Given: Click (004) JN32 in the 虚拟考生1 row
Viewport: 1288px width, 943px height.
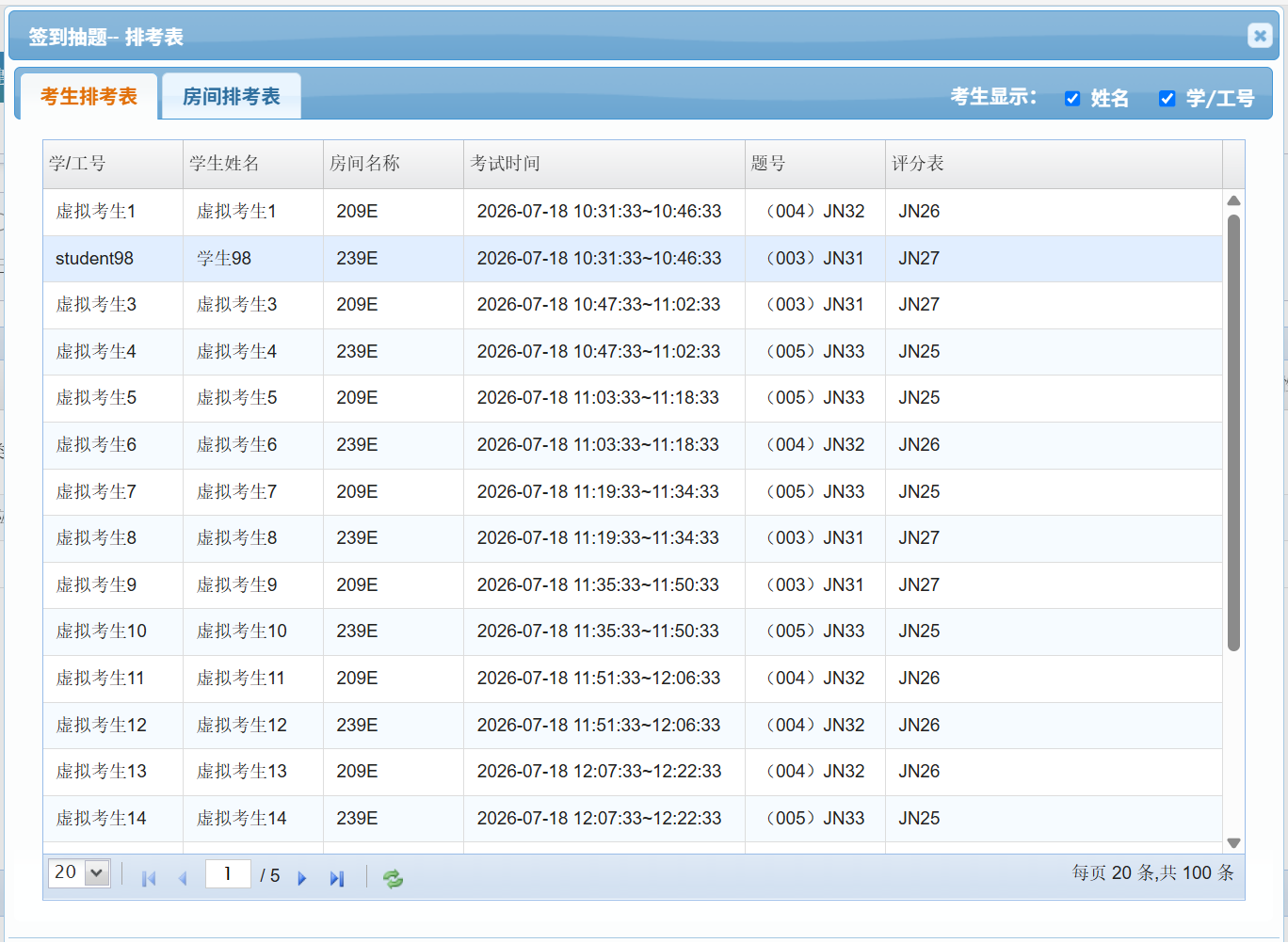Looking at the screenshot, I should (815, 212).
